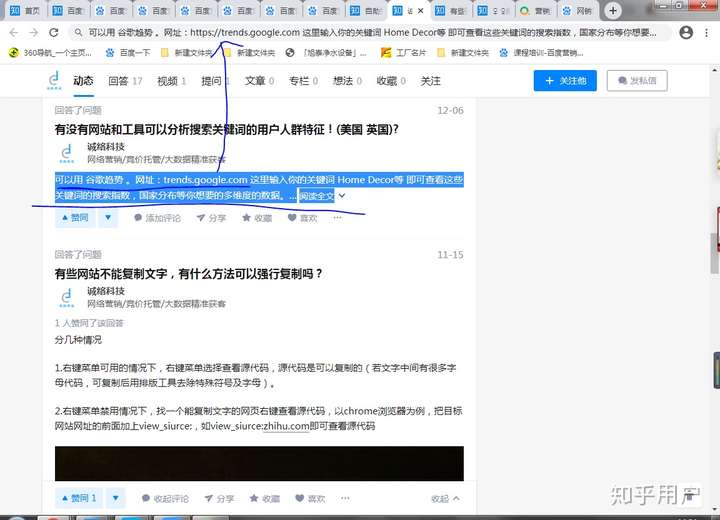Image resolution: width=720 pixels, height=520 pixels.
Task: Go back using the browser back arrow
Action: point(13,33)
